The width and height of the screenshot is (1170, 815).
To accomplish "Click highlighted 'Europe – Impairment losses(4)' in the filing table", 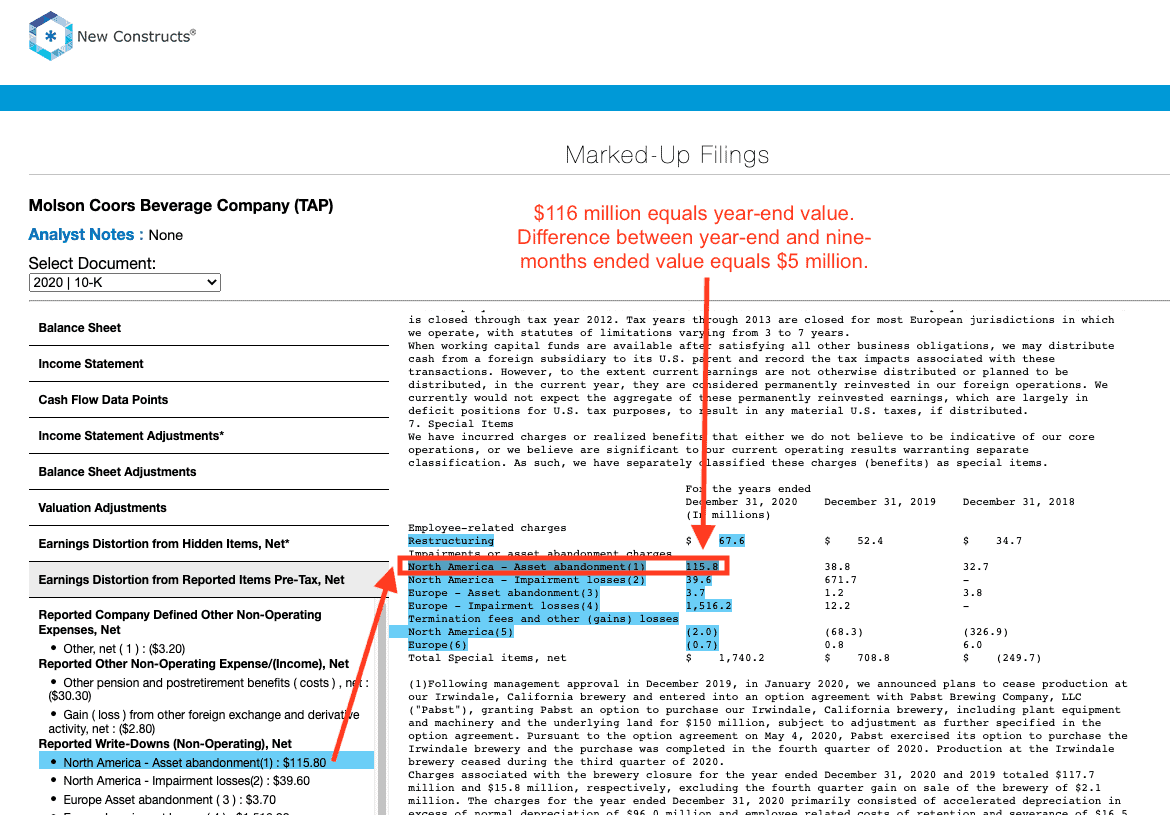I will point(504,606).
